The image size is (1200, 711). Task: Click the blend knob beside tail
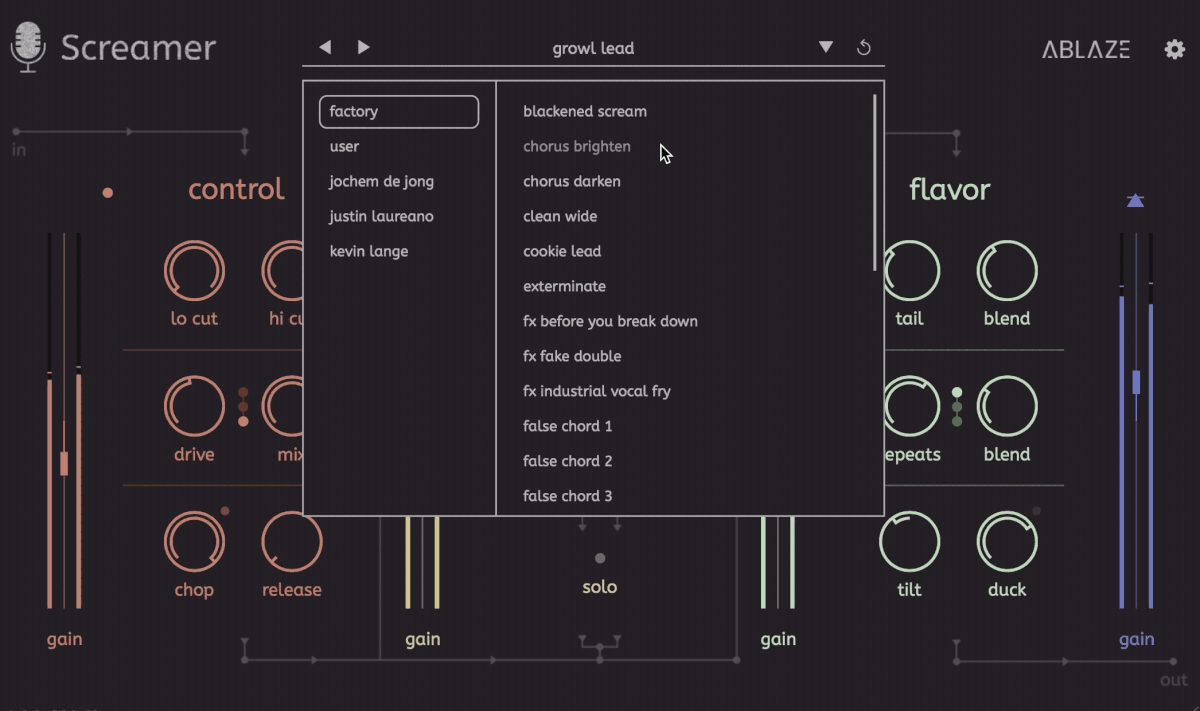[1007, 271]
